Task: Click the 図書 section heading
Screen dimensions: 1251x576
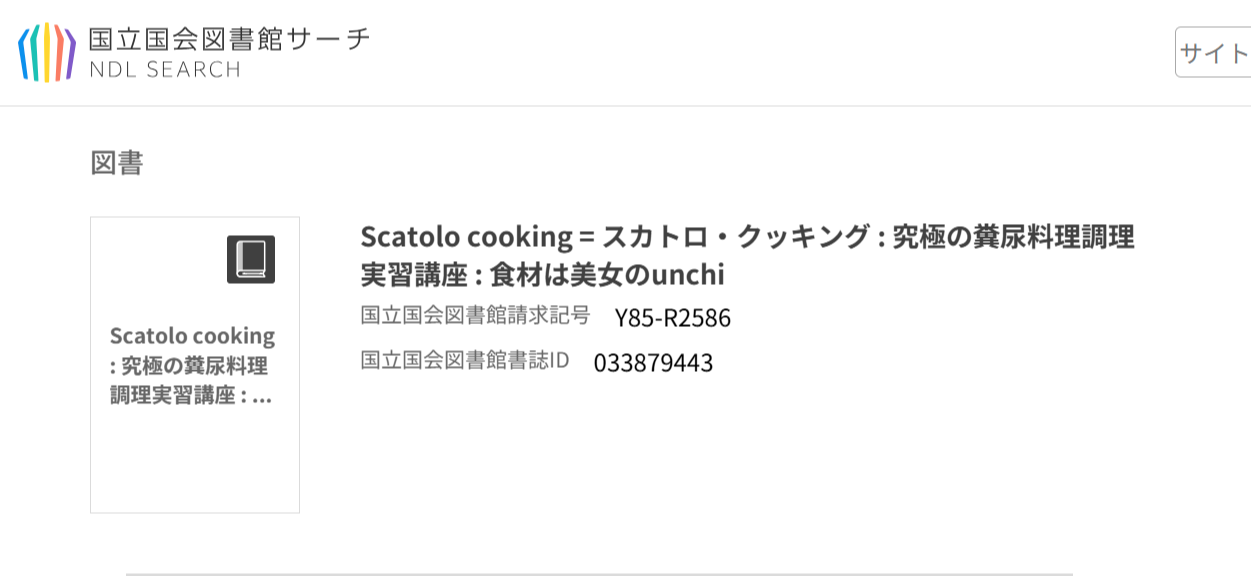Action: click(x=117, y=163)
